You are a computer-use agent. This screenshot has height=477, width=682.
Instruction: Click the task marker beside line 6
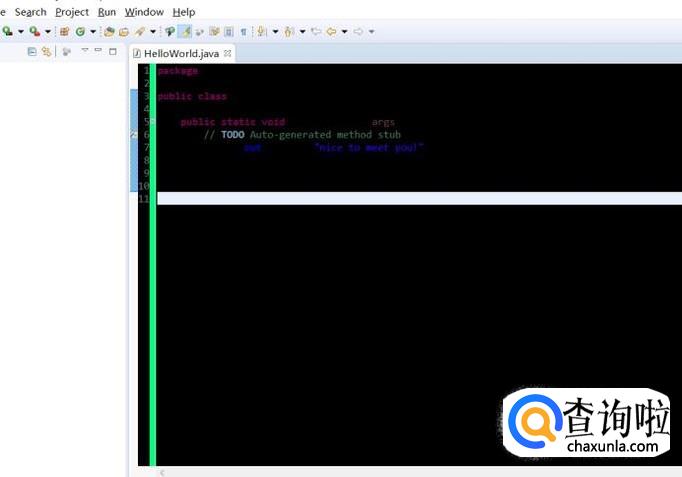[134, 135]
